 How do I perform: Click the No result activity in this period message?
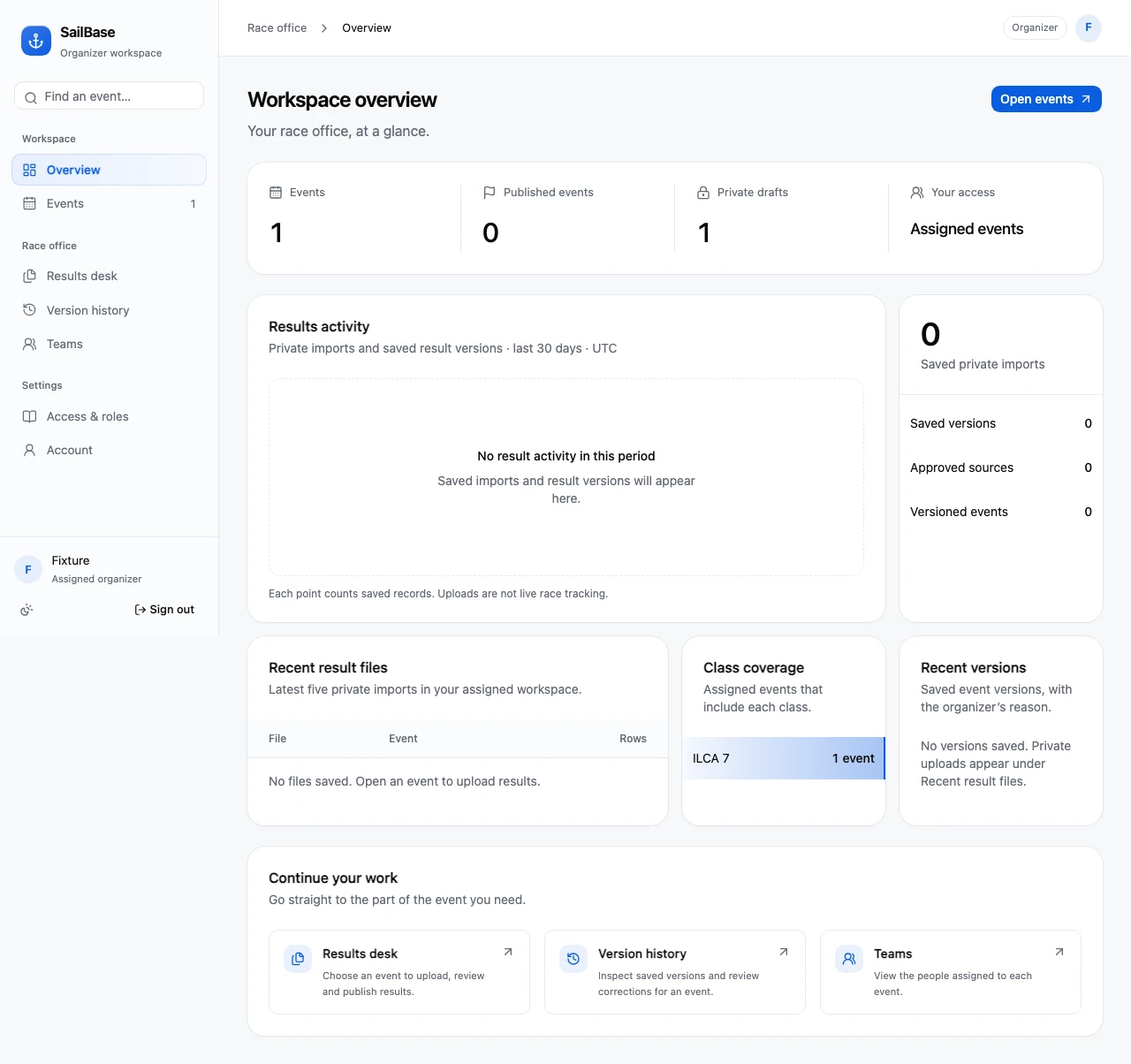[x=566, y=456]
